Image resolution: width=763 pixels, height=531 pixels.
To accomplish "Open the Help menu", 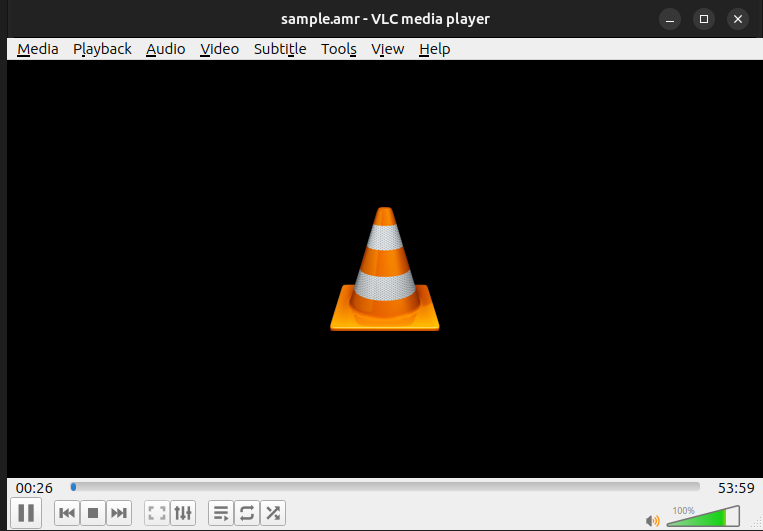I will pyautogui.click(x=435, y=49).
